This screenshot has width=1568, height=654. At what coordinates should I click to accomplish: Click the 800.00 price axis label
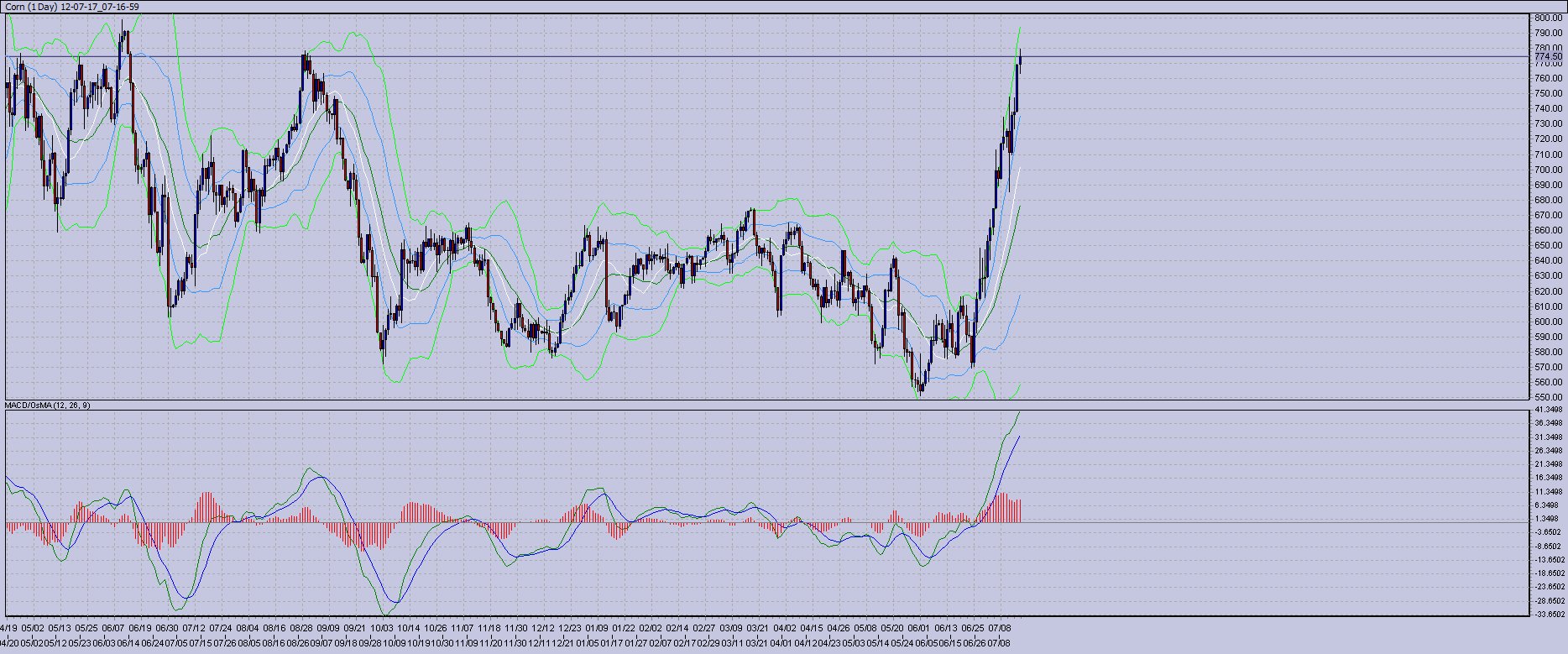coord(1547,18)
